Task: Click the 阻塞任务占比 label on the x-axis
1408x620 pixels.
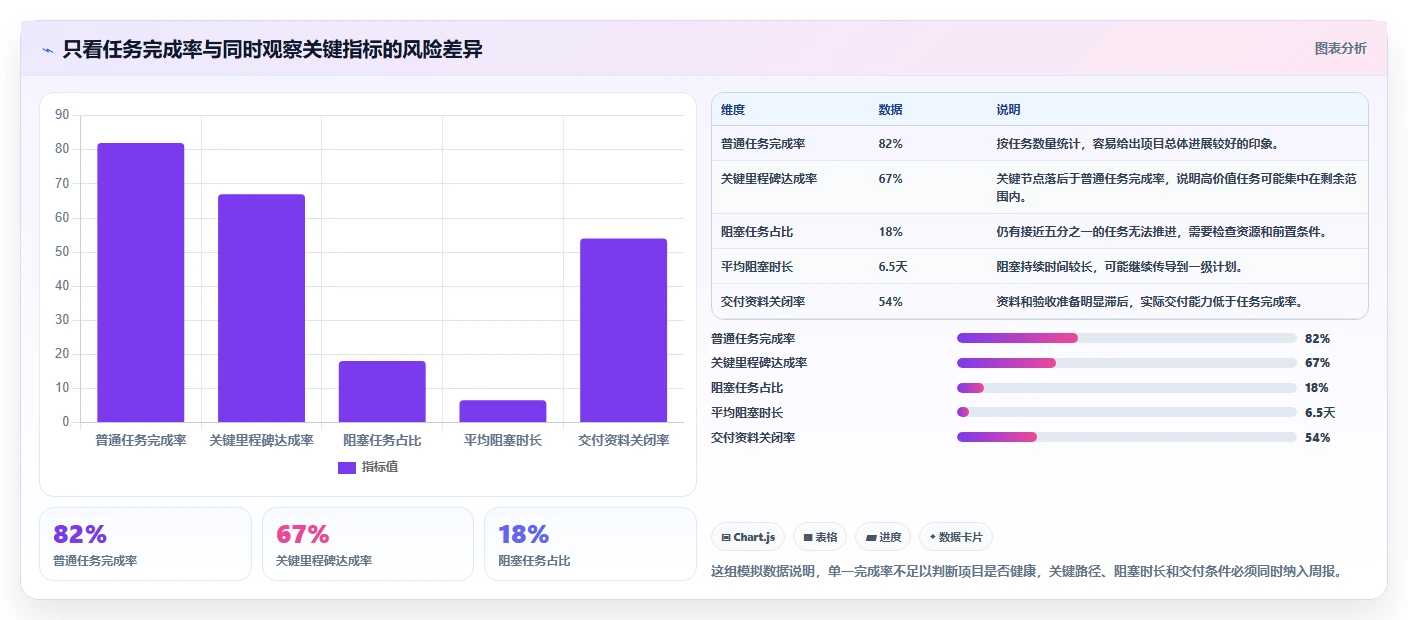Action: pyautogui.click(x=382, y=440)
